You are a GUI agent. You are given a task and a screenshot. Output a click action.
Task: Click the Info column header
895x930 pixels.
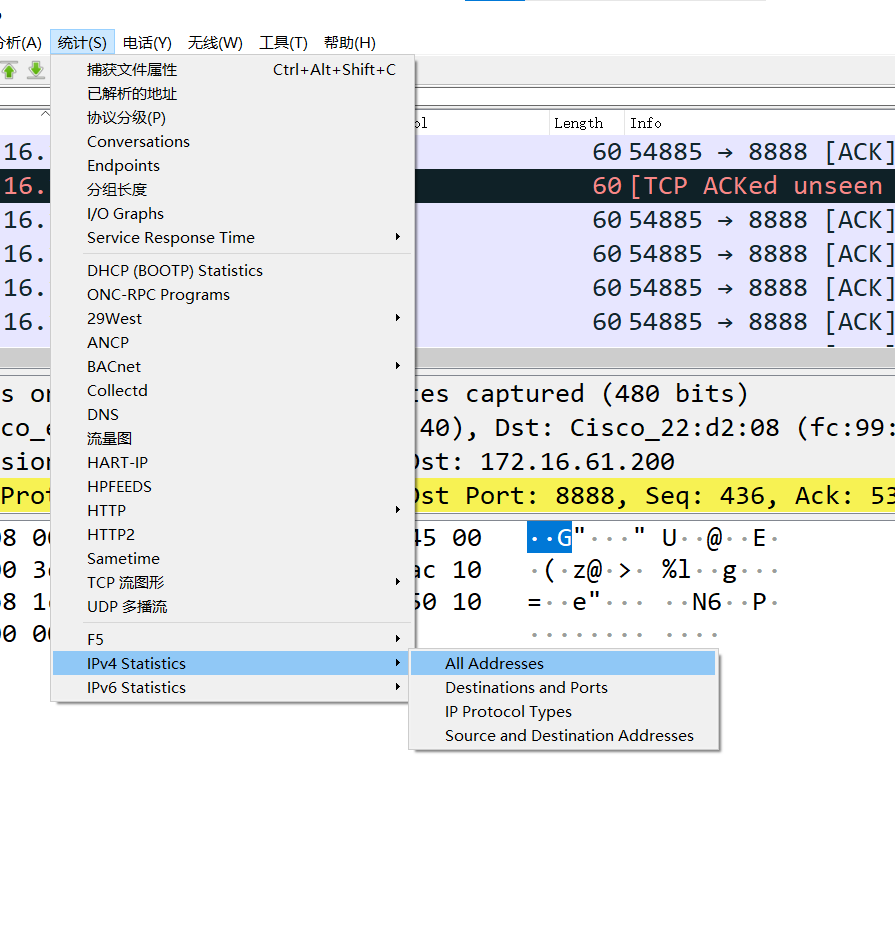[646, 123]
